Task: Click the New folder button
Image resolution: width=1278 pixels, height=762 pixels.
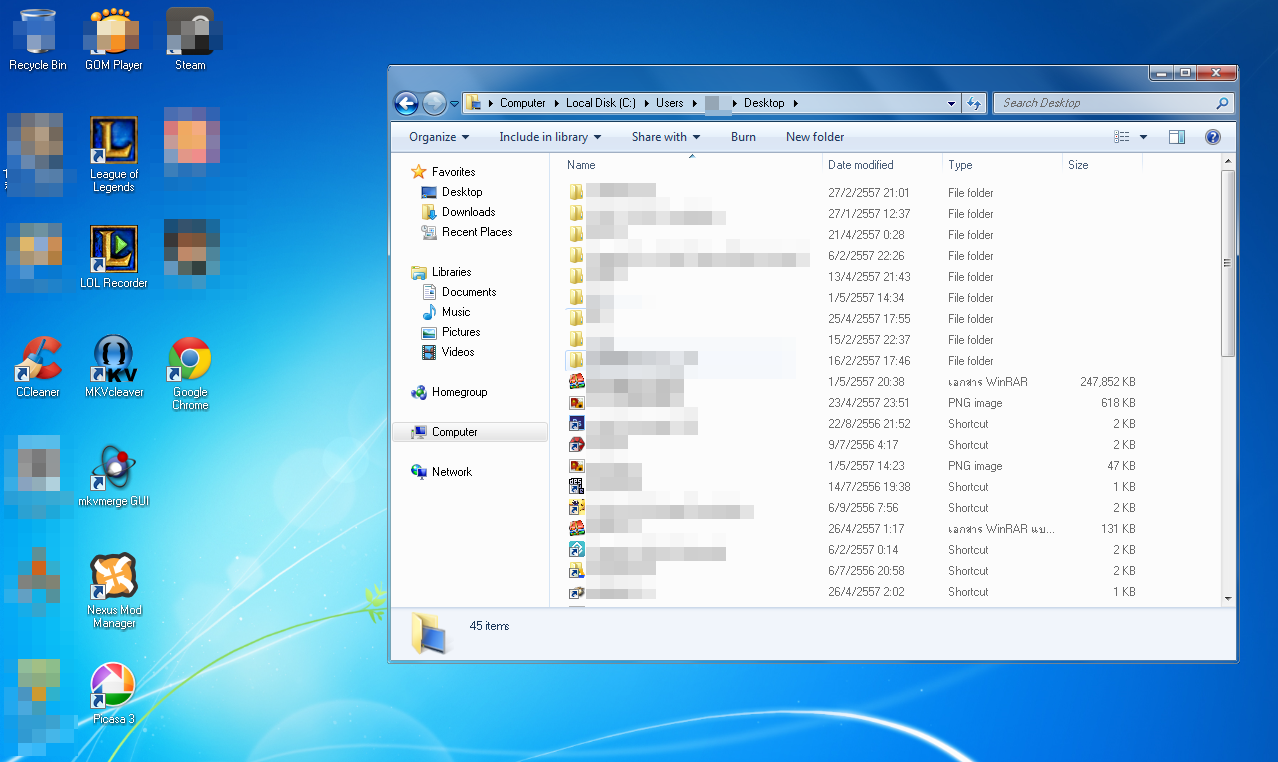Action: pos(815,137)
